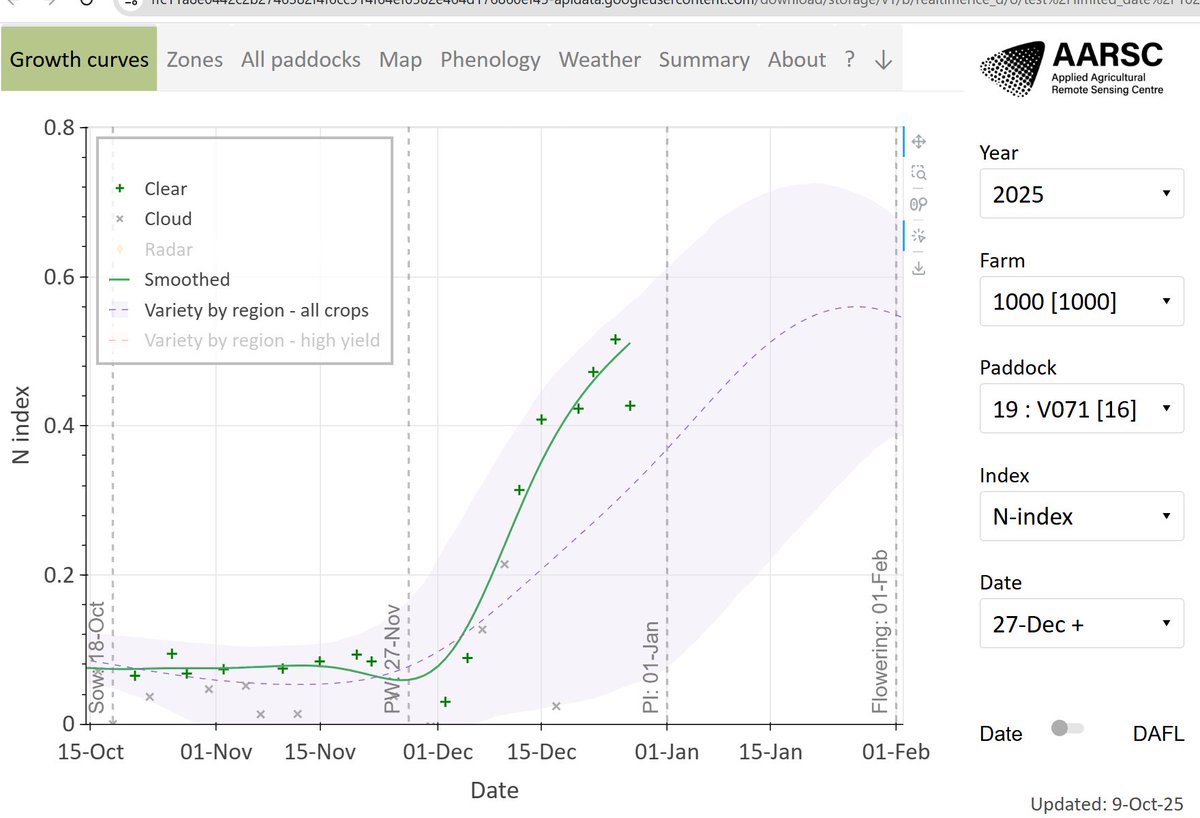This screenshot has width=1200, height=818.
Task: Click the 'Flowering: 01-Feb' marker label
Action: point(880,630)
